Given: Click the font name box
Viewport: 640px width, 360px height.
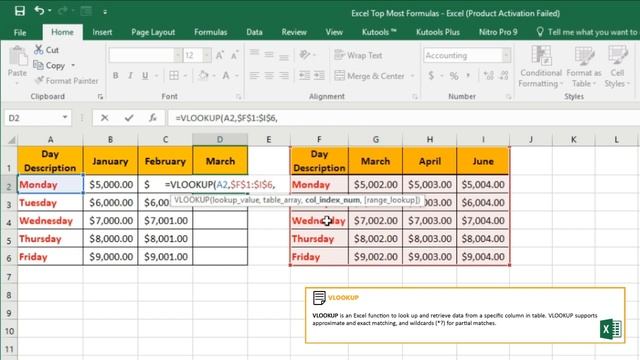Looking at the screenshot, I should coord(141,55).
